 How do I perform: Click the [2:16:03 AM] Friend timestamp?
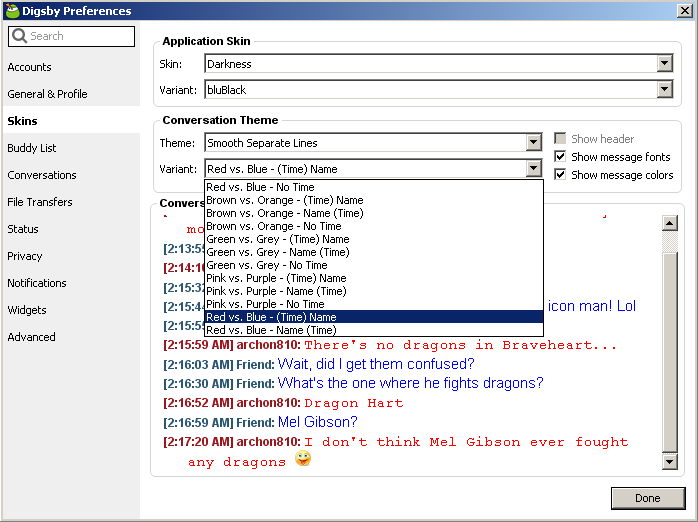(219, 364)
